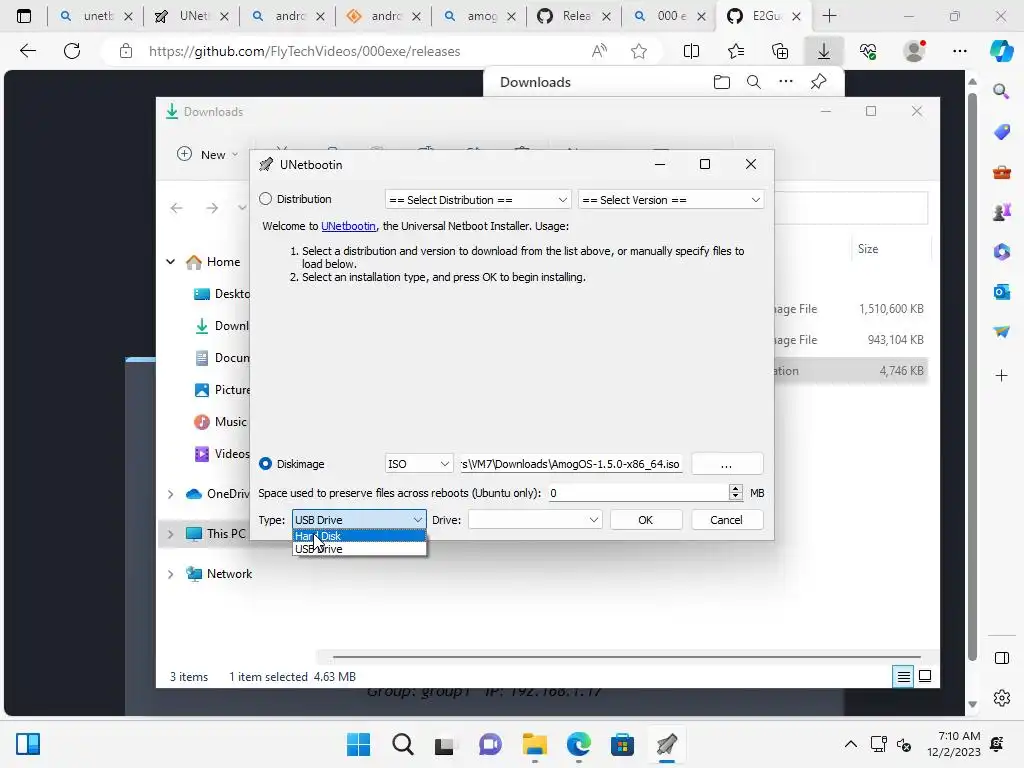
Task: Expand the OneDrive tree node
Action: [x=170, y=494]
